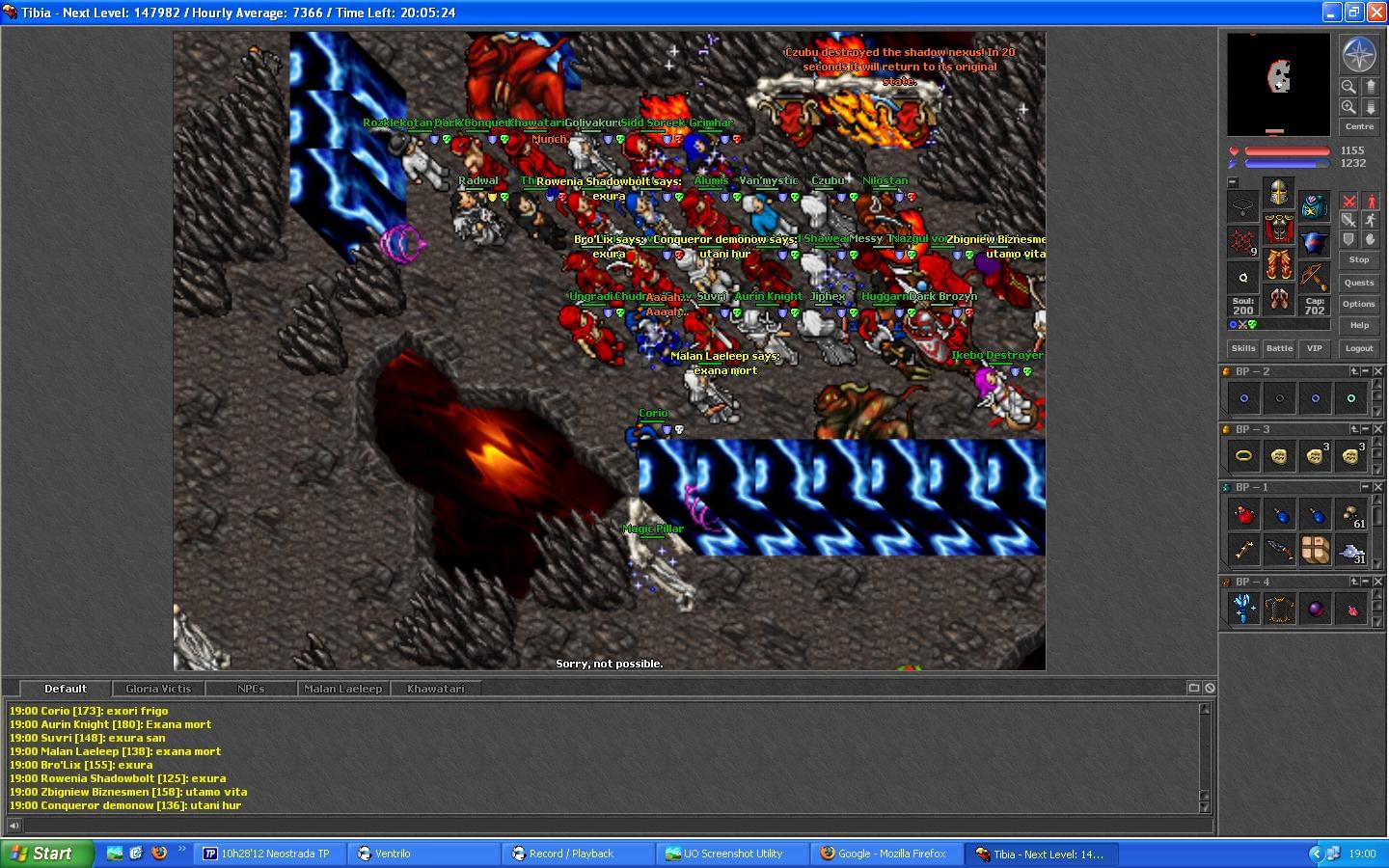Open the Quests log
Image resolution: width=1389 pixels, height=868 pixels.
tap(1359, 283)
